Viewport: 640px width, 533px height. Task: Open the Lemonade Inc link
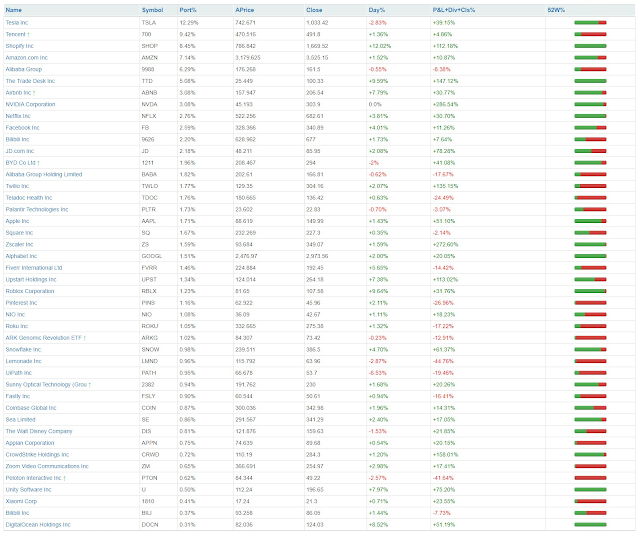pyautogui.click(x=23, y=361)
